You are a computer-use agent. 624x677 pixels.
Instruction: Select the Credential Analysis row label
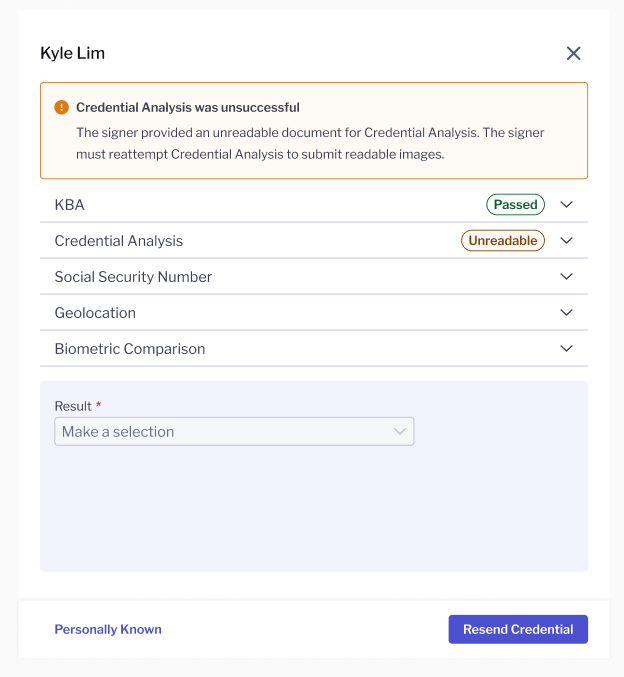point(119,241)
